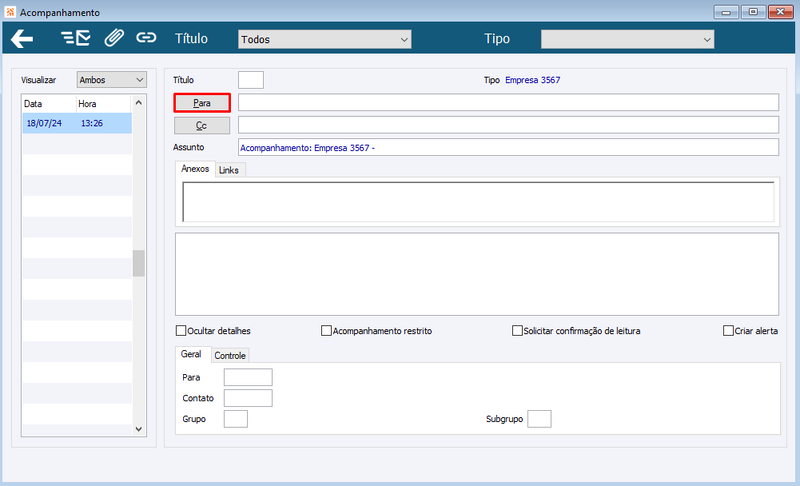Maximize the Acompanhamento window
This screenshot has height=486, width=800.
point(753,12)
